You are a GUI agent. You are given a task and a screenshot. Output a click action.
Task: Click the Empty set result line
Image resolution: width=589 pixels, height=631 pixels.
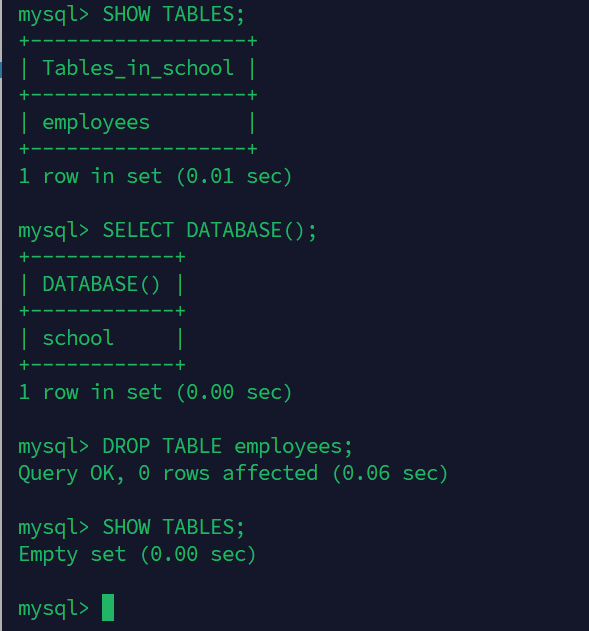[x=137, y=555]
